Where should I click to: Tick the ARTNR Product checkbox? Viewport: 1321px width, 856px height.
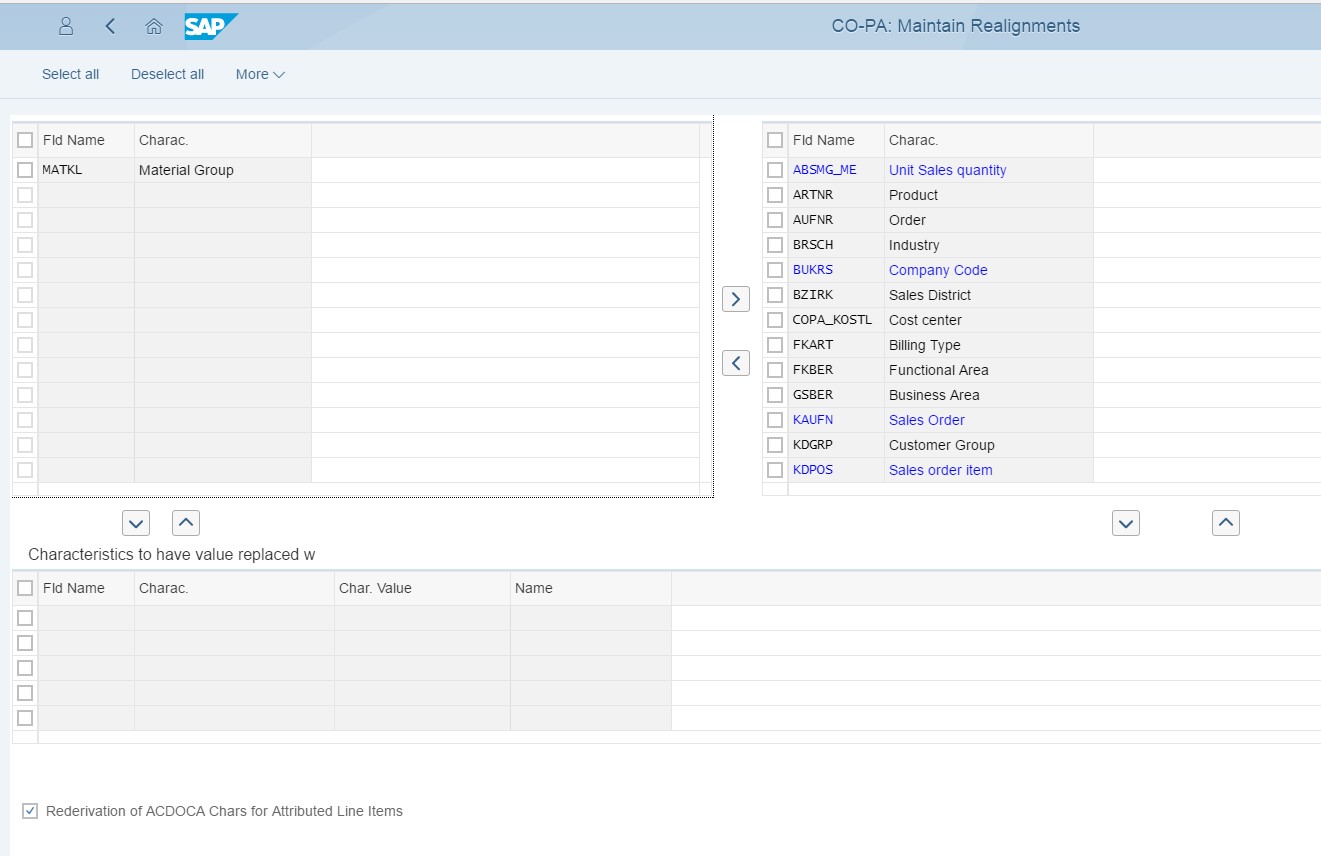(775, 195)
